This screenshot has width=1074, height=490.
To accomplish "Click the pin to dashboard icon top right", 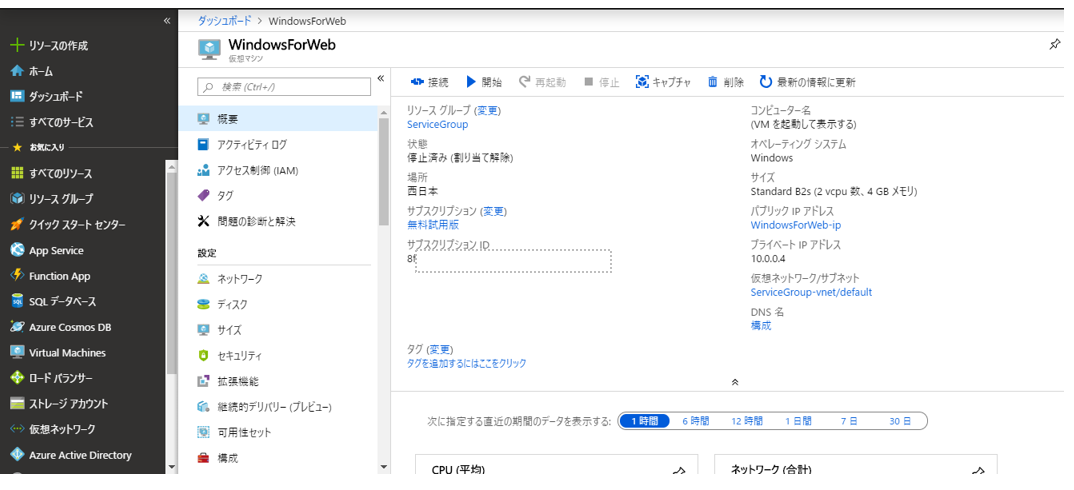I will (1055, 45).
